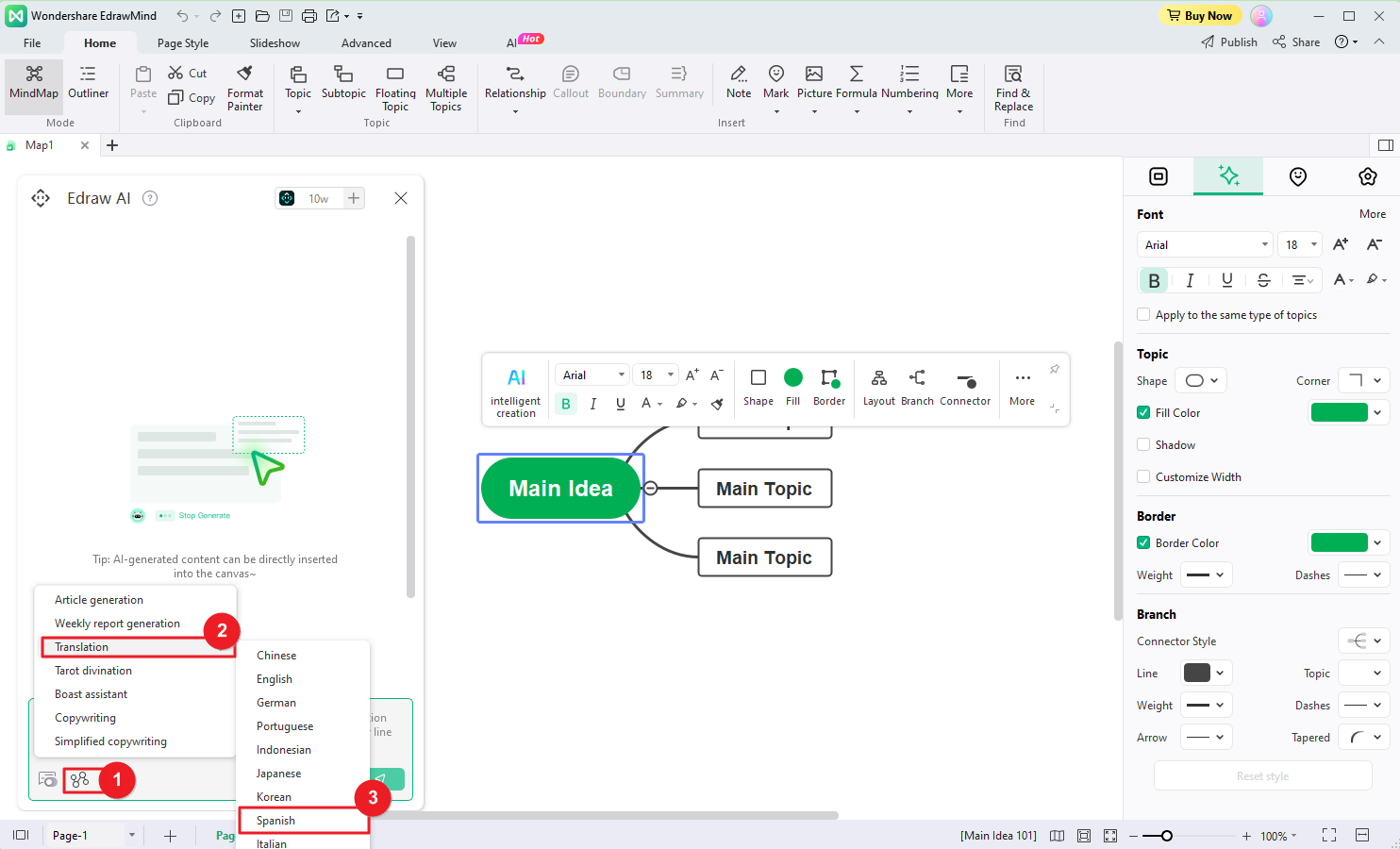Open Border Weight dropdown
This screenshot has height=849, width=1400.
[x=1206, y=575]
